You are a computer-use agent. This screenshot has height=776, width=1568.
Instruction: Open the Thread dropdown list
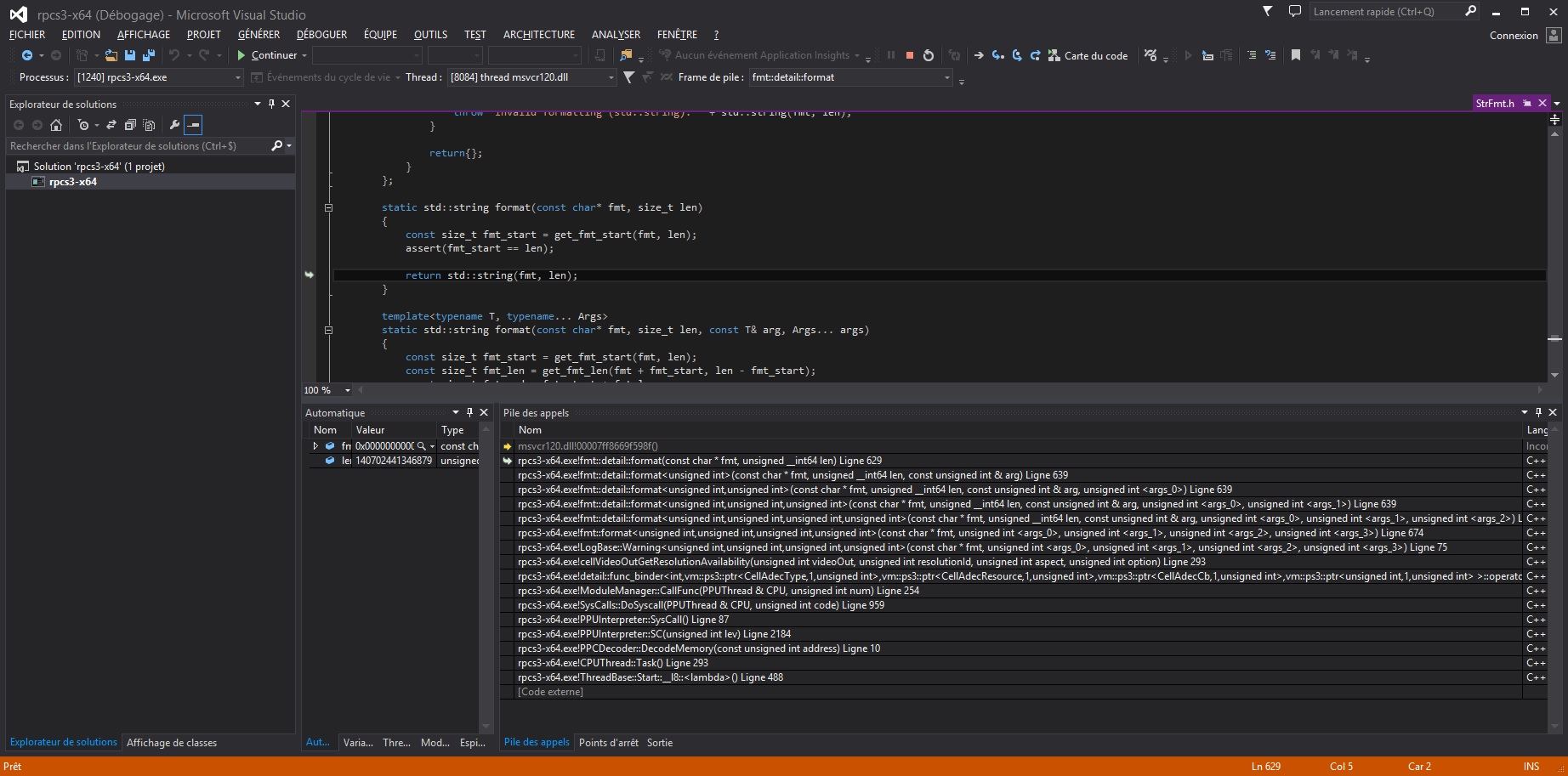611,77
